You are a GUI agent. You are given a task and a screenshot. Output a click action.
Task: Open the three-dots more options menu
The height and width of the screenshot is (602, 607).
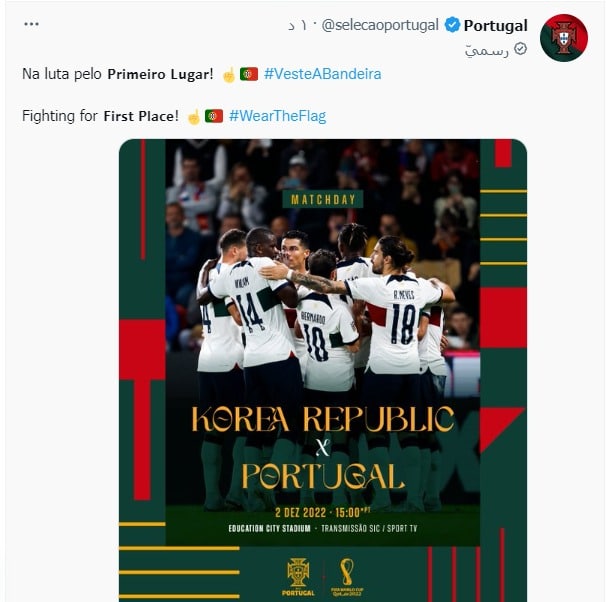coord(31,24)
